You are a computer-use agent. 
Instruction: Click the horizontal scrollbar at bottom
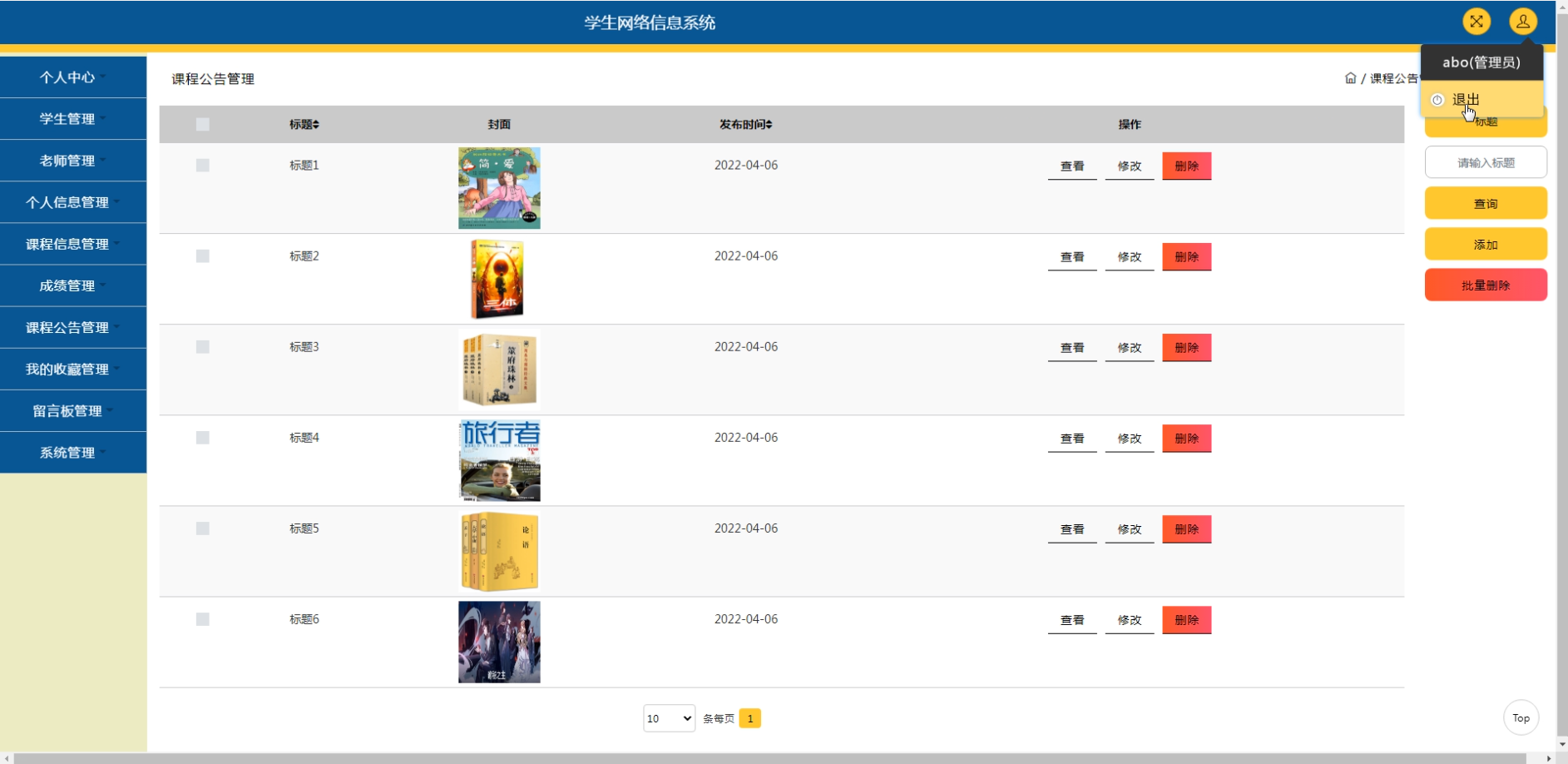point(770,758)
